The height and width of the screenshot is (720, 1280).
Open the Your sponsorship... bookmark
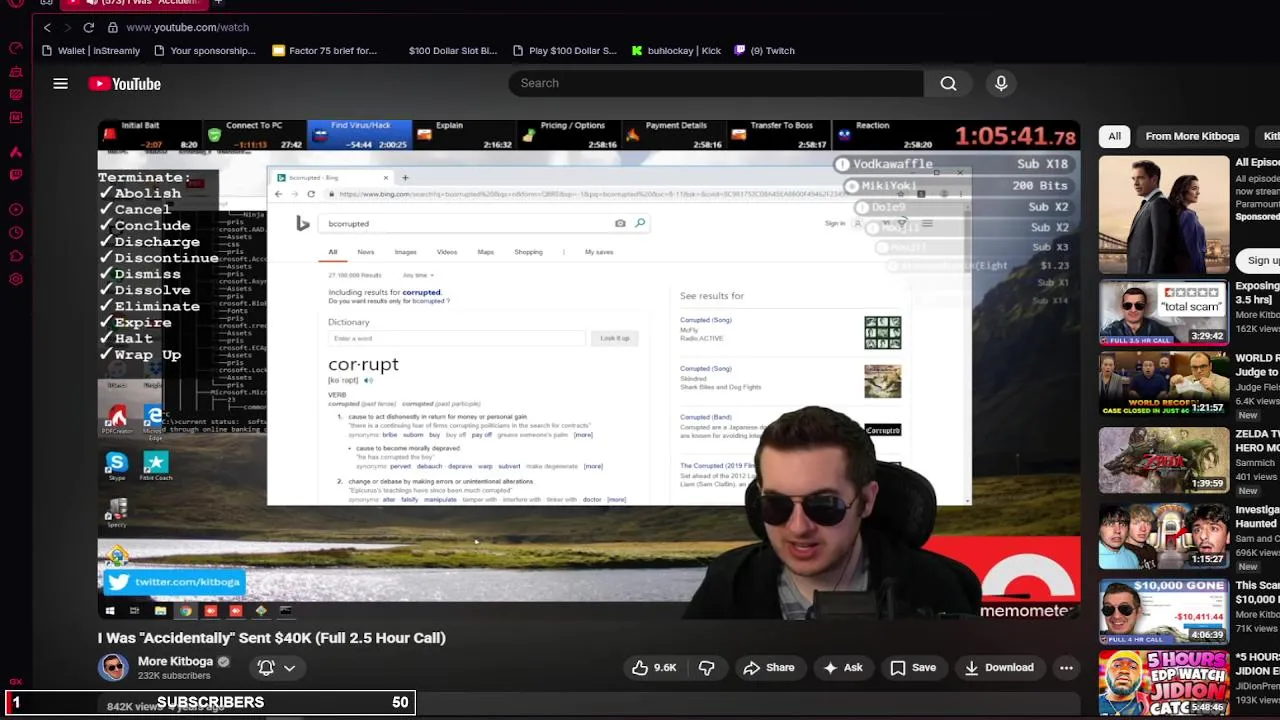click(x=204, y=50)
